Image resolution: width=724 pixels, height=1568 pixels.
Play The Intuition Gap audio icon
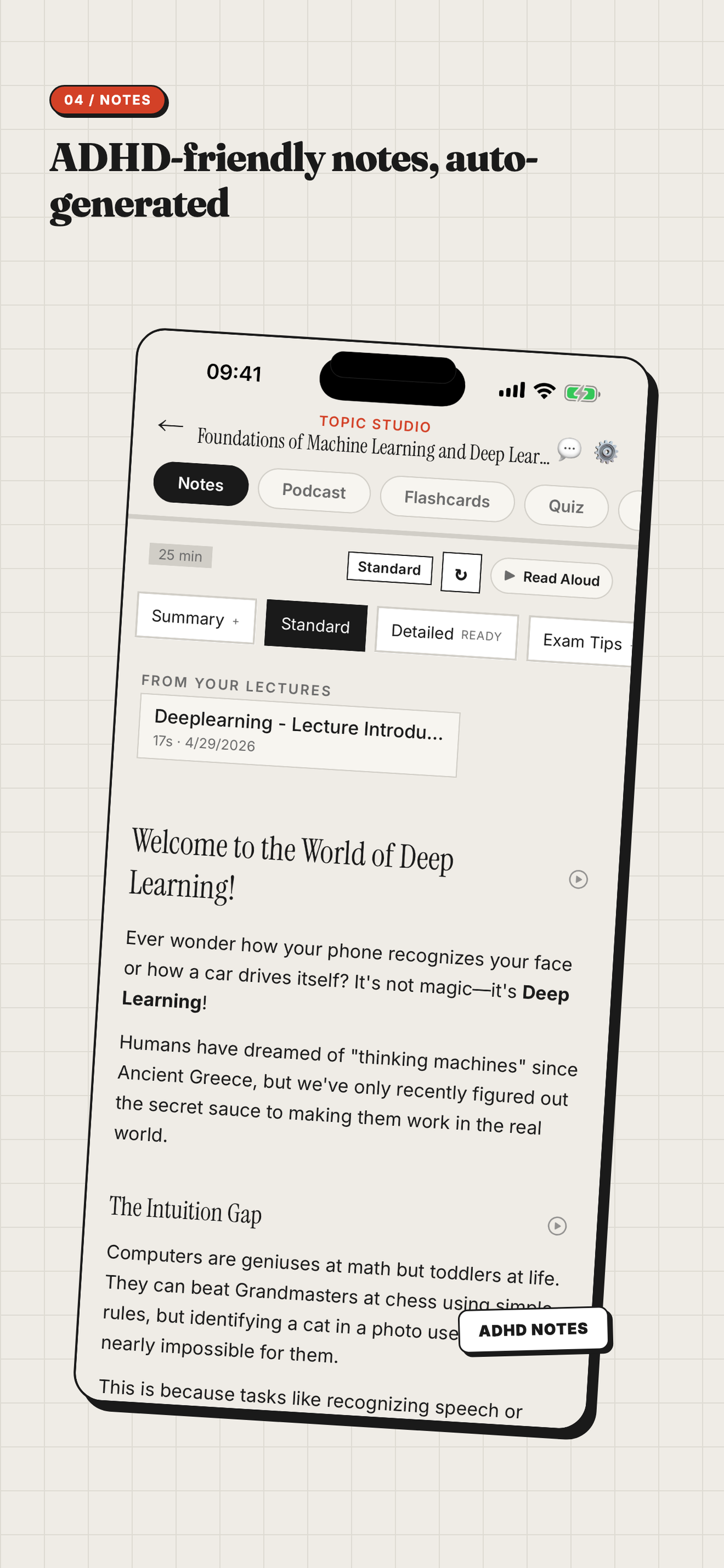click(557, 1226)
